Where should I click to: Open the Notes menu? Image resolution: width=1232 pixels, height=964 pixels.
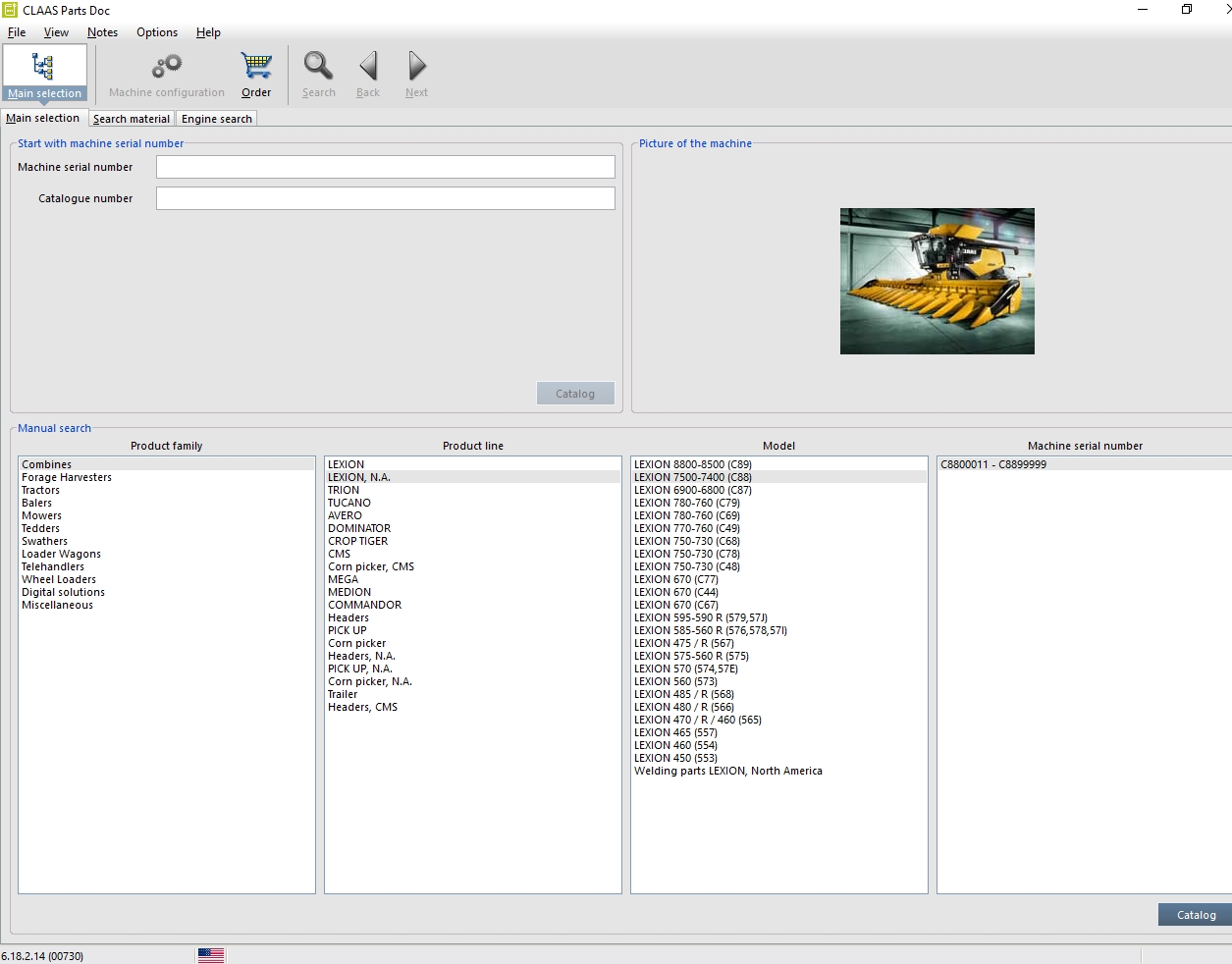point(102,32)
